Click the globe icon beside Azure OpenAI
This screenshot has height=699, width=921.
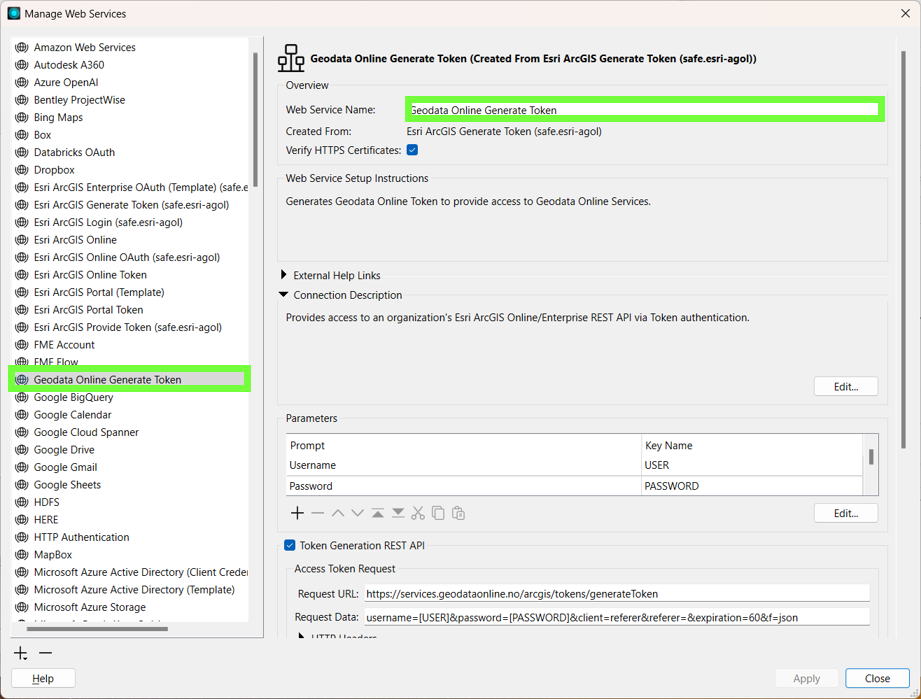[22, 82]
